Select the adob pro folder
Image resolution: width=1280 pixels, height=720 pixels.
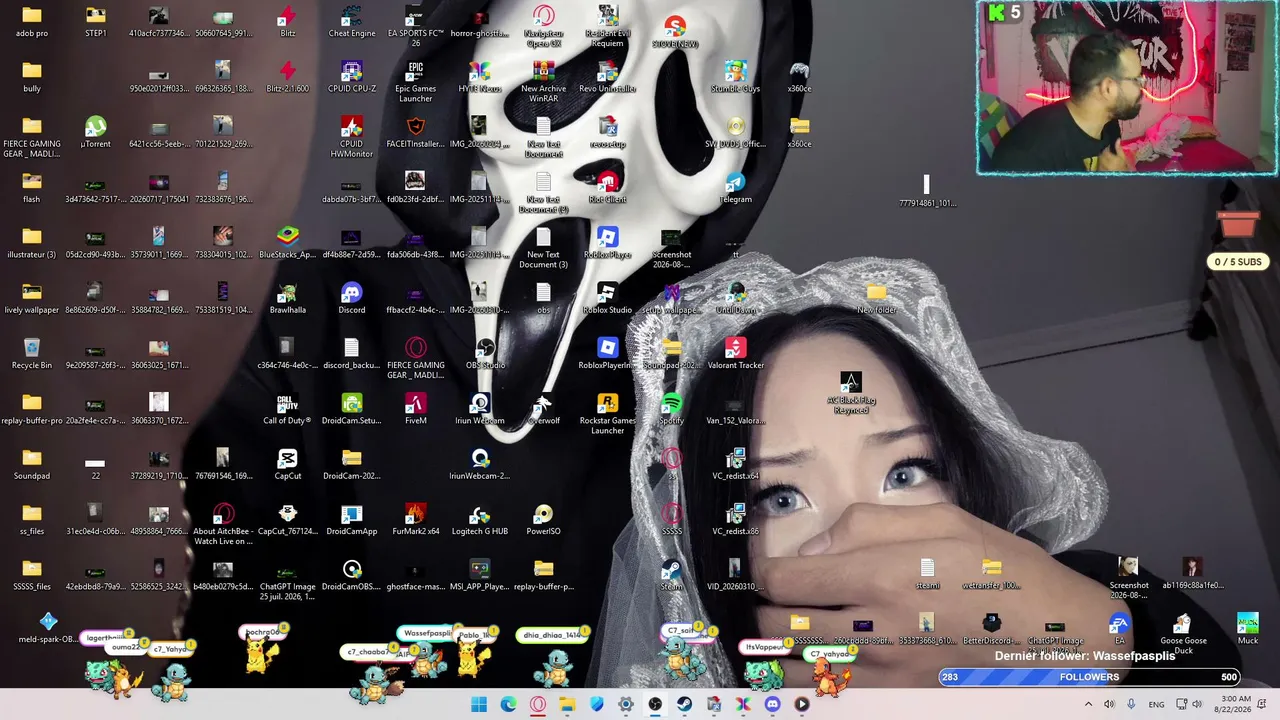(32, 21)
